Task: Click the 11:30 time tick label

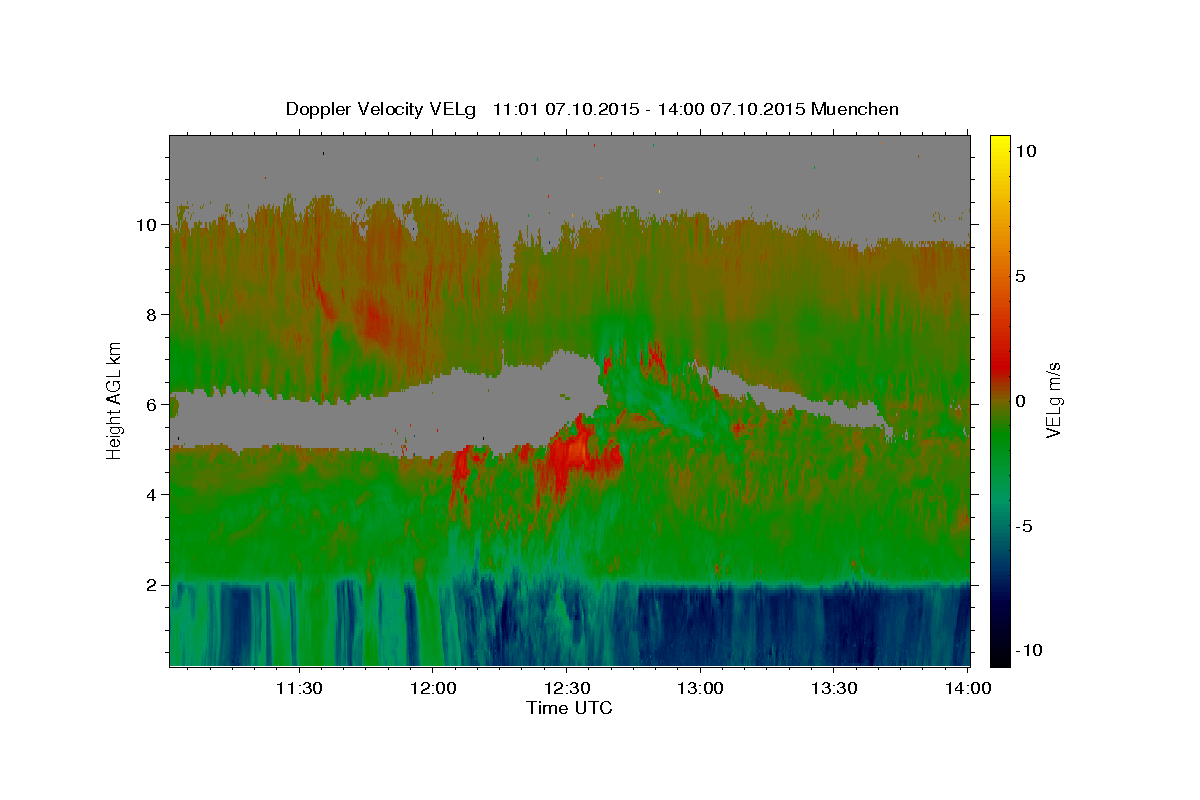Action: point(298,689)
